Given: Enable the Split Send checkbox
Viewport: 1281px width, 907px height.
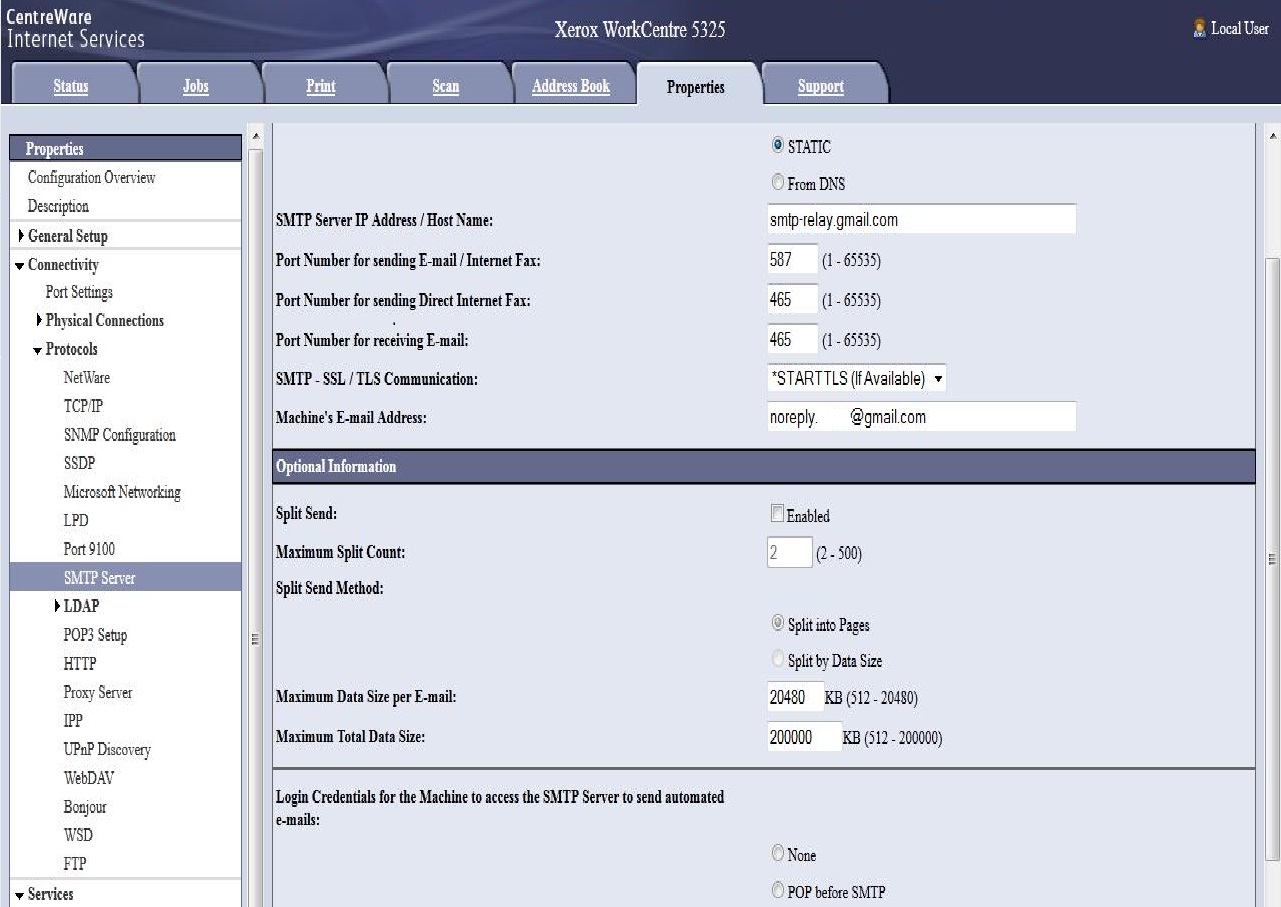Looking at the screenshot, I should pos(777,515).
